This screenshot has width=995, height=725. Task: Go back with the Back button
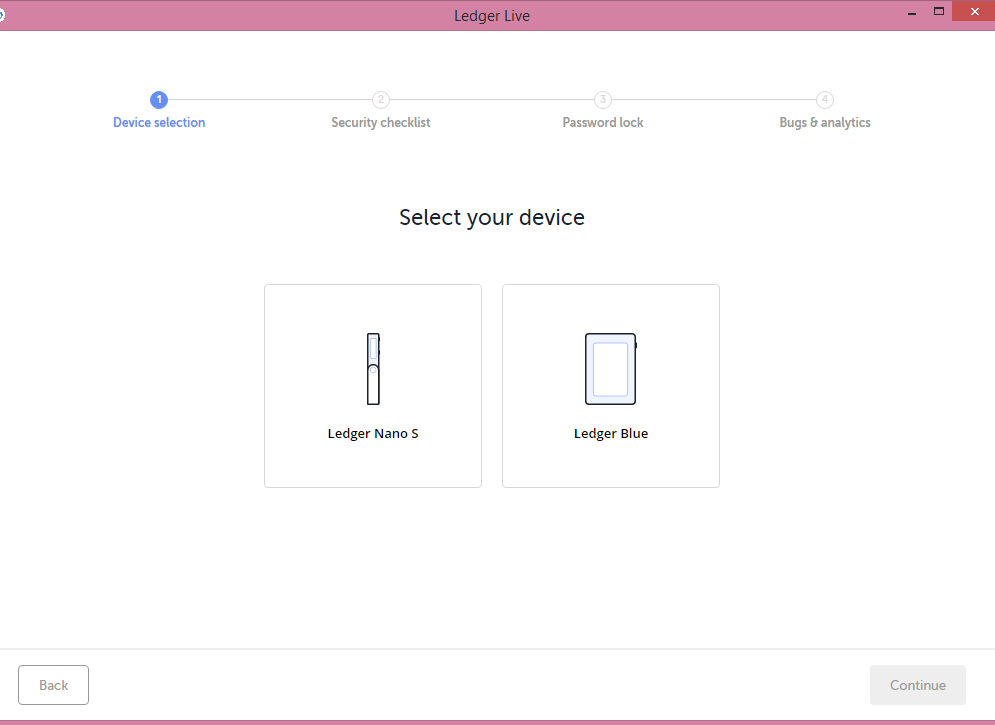point(53,685)
